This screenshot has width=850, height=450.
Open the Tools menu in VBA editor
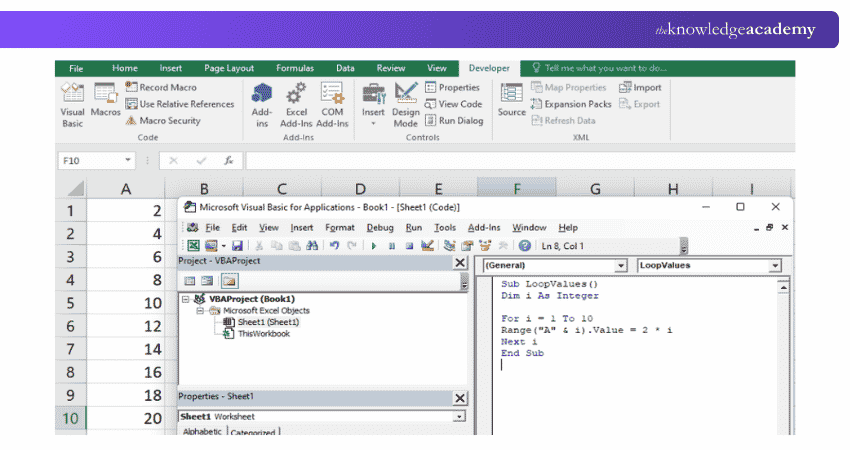(x=445, y=228)
